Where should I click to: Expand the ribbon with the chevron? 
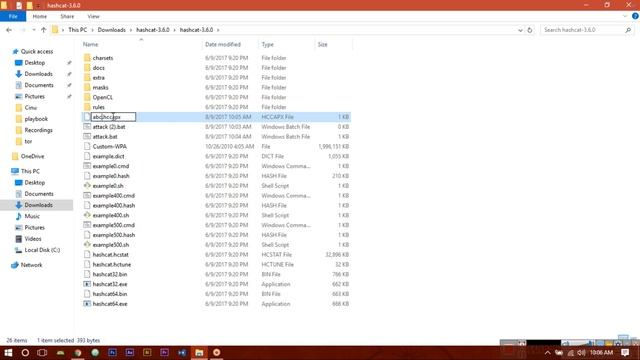pyautogui.click(x=625, y=16)
